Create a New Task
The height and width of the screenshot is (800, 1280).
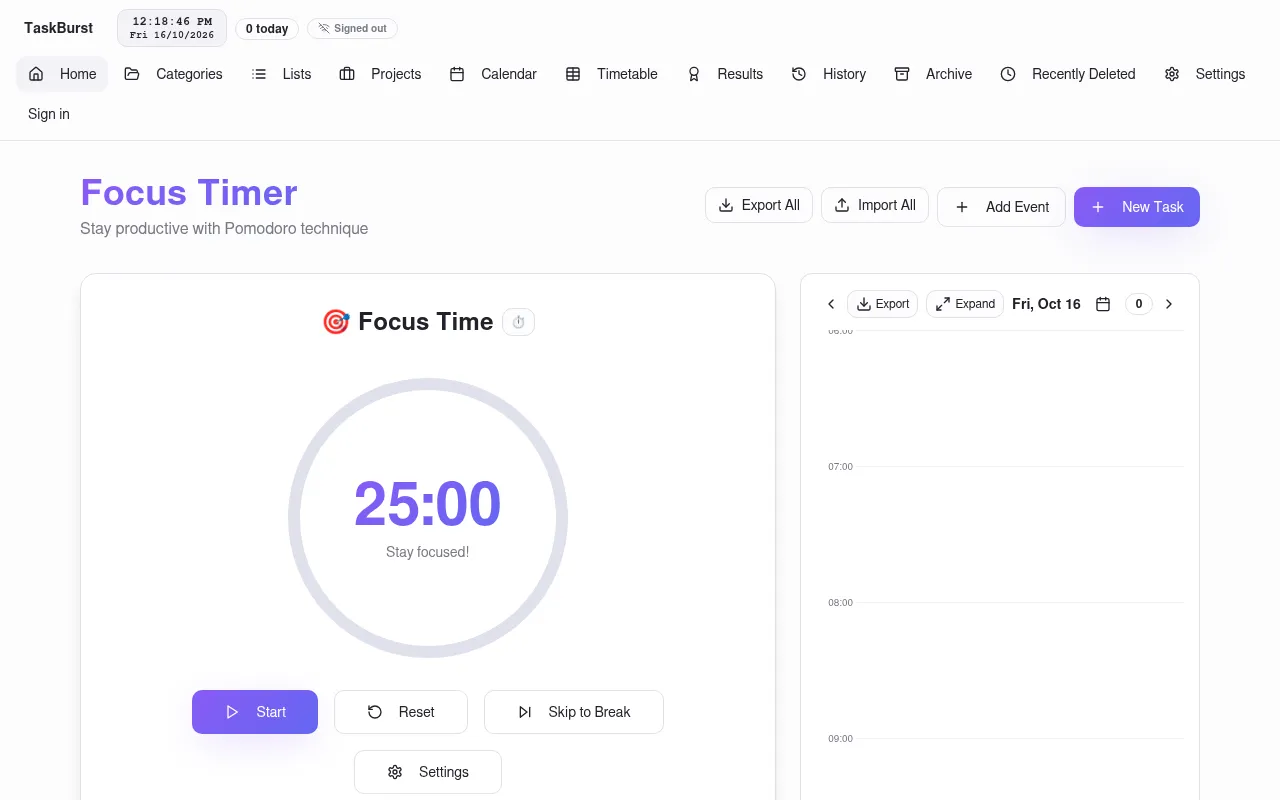tap(1137, 207)
